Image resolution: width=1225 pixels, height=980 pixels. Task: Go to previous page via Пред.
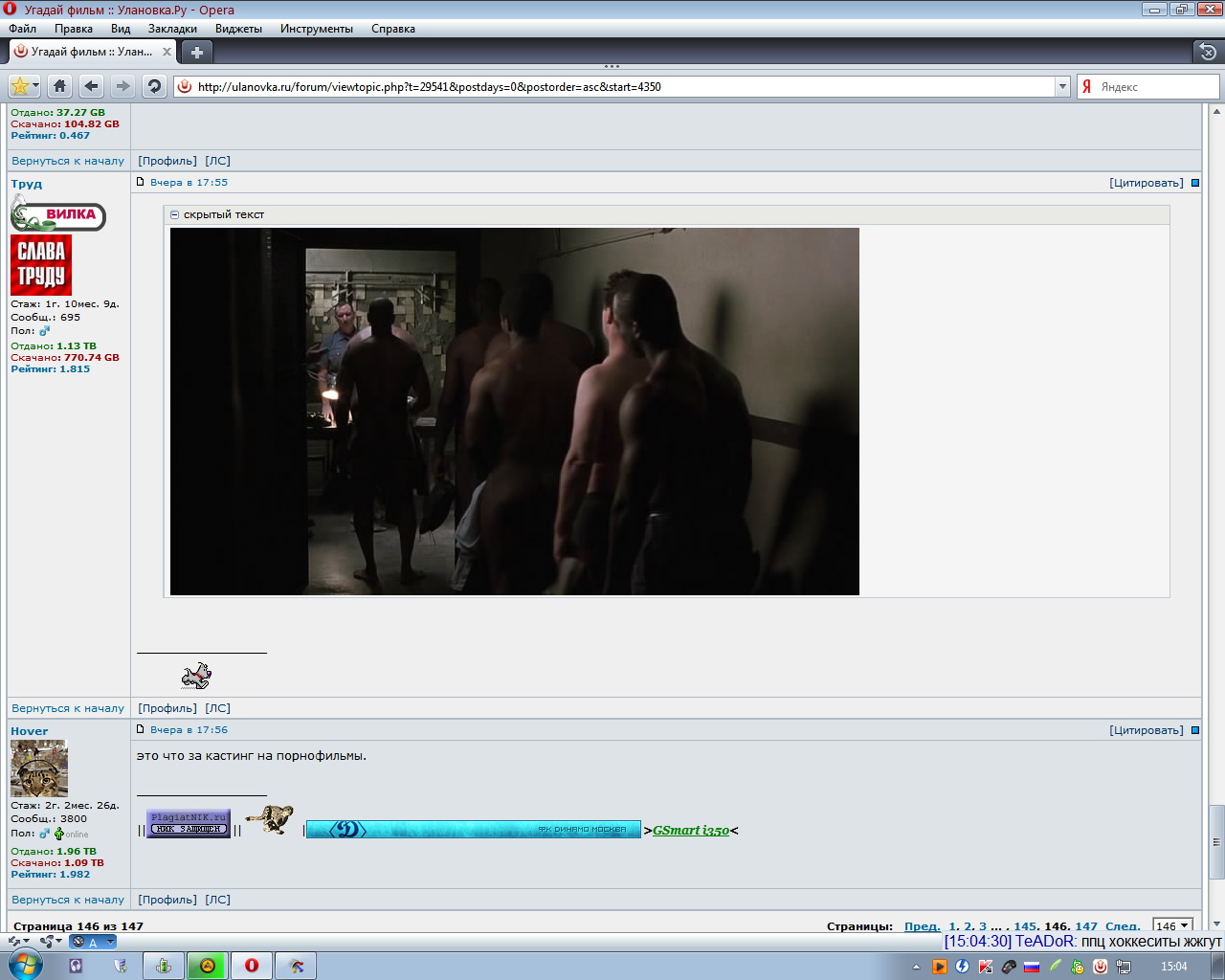(x=923, y=926)
